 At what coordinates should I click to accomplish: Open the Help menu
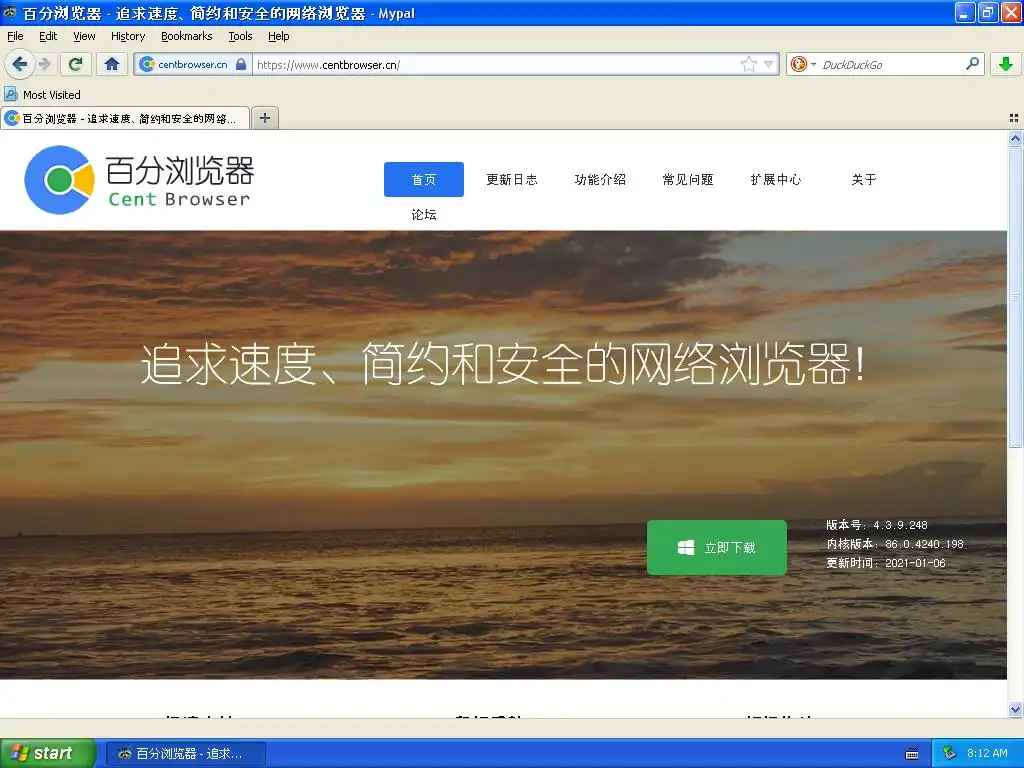[x=279, y=36]
